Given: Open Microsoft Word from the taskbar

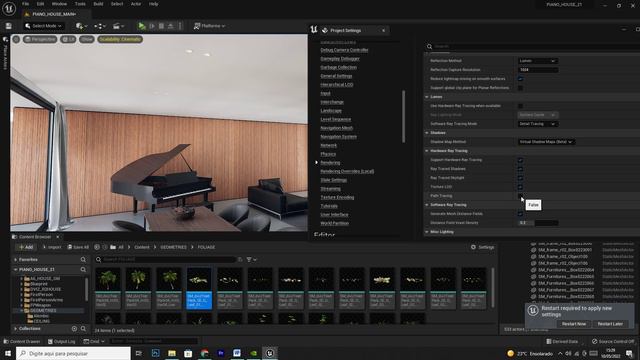Looking at the screenshot, I should coord(237,353).
